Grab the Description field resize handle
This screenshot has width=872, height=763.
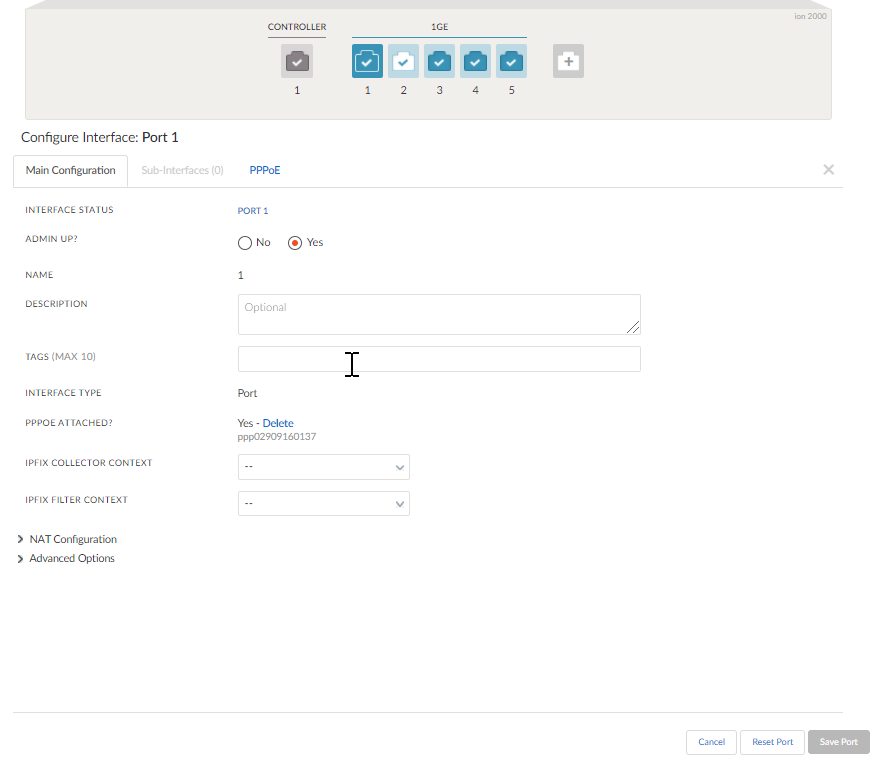tap(633, 328)
